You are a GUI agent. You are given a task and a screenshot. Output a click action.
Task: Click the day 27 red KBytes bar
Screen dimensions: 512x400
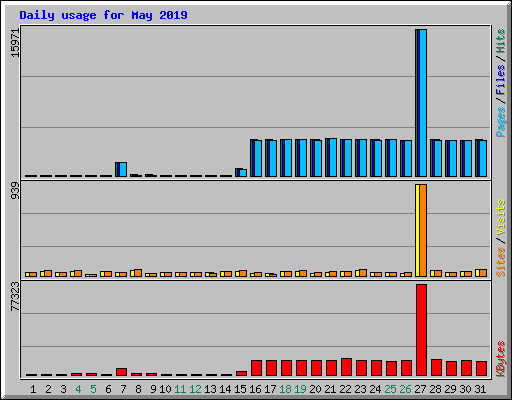pyautogui.click(x=421, y=330)
